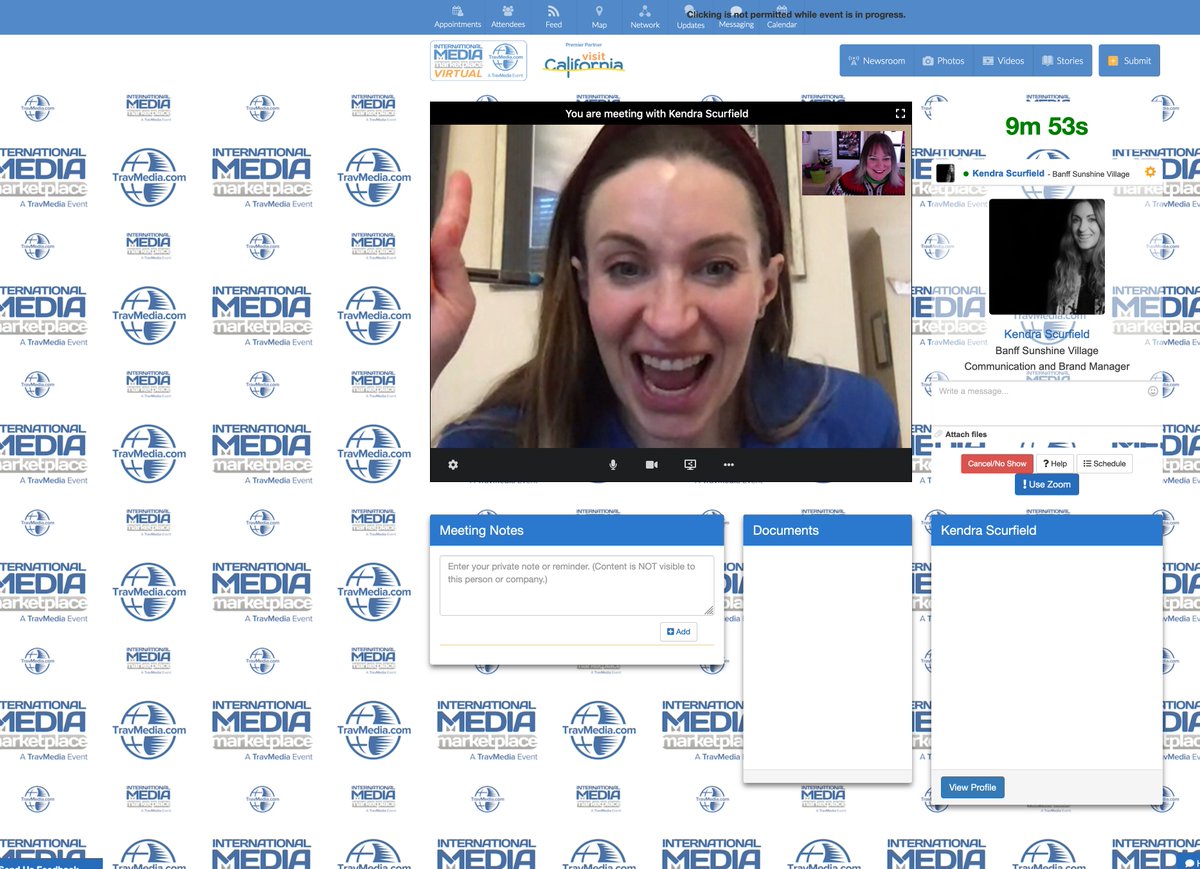Open Appointments in top navigation

pos(457,16)
